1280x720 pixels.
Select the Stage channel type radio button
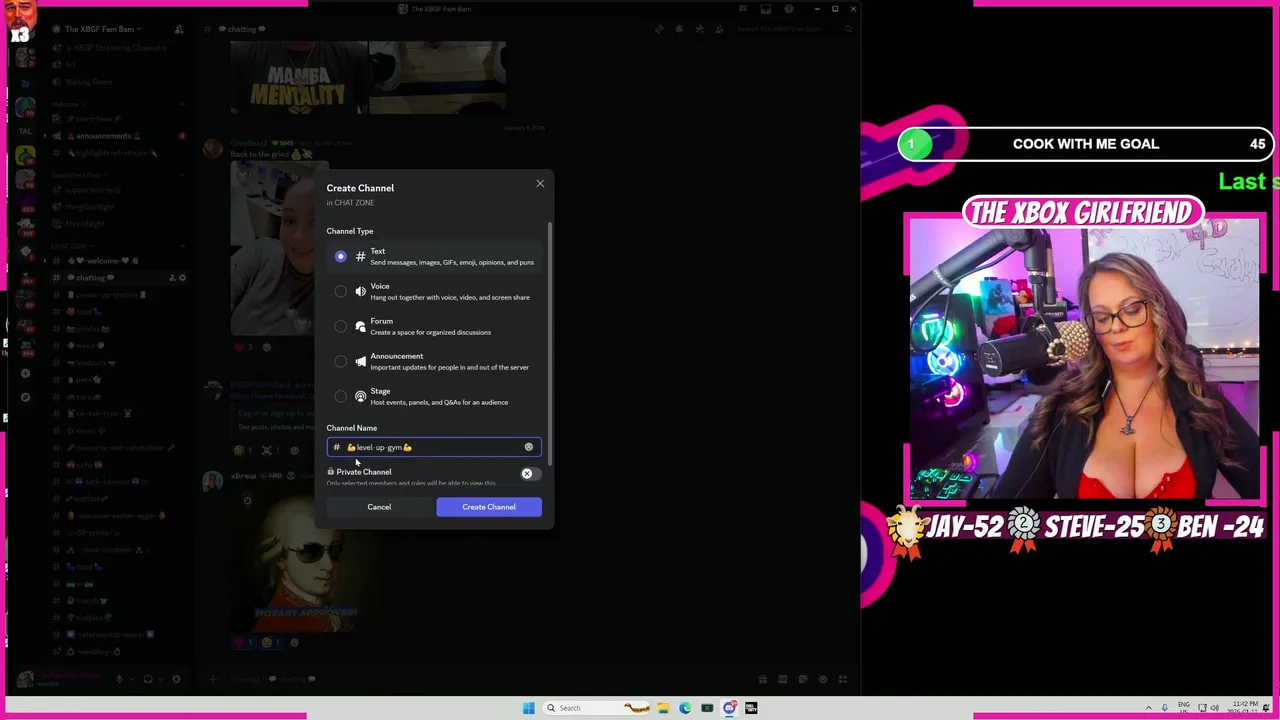pos(341,397)
